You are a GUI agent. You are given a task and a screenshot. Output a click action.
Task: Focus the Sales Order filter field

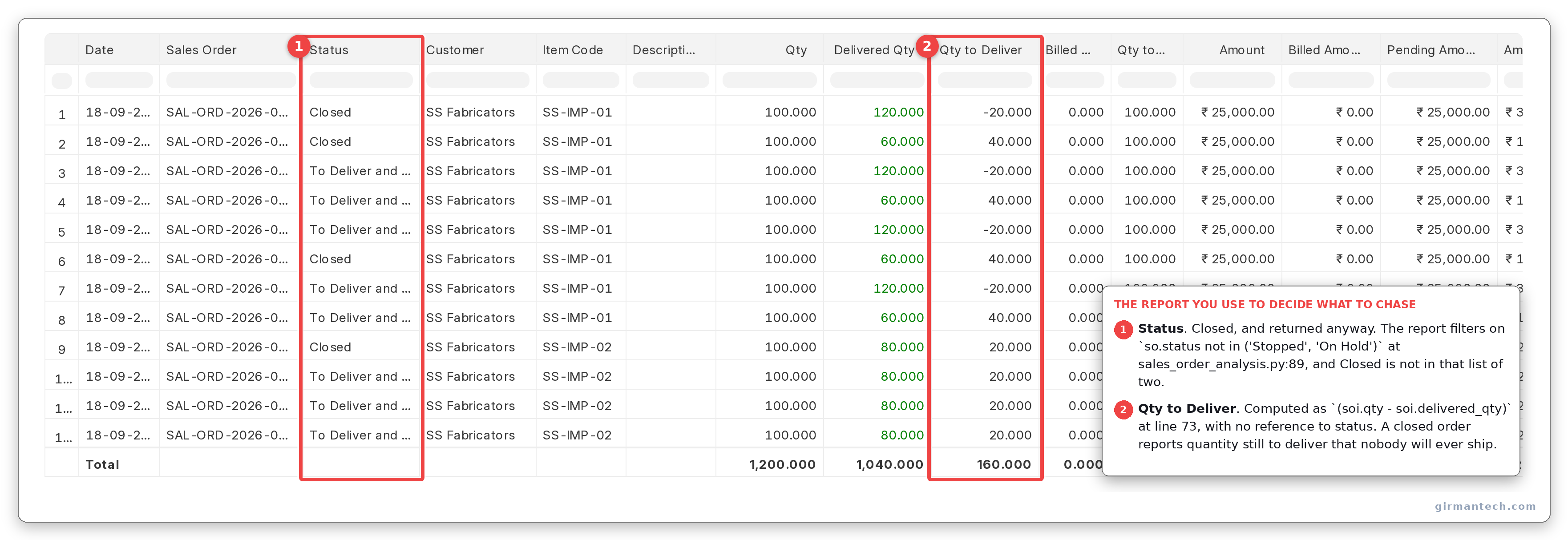coord(230,80)
